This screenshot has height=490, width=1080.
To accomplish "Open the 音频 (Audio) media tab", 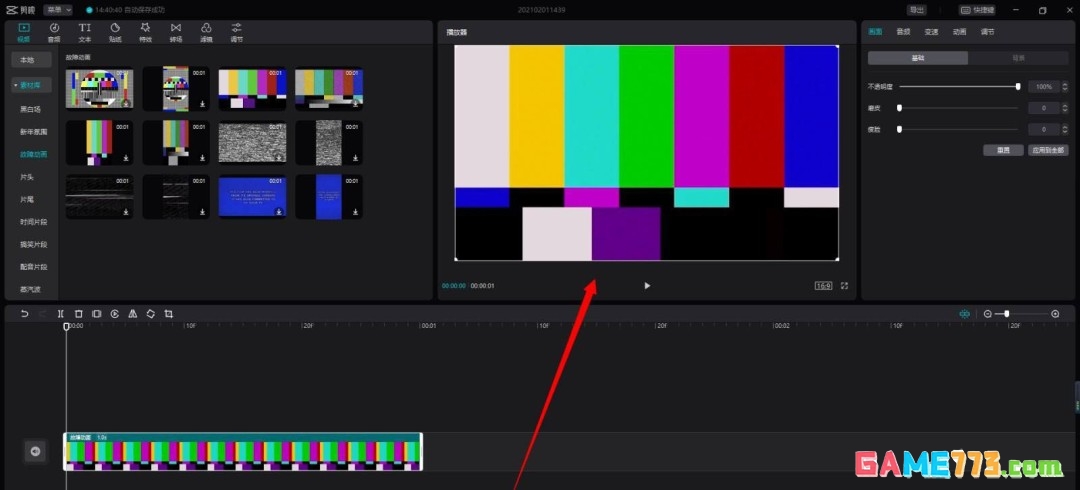I will click(54, 32).
